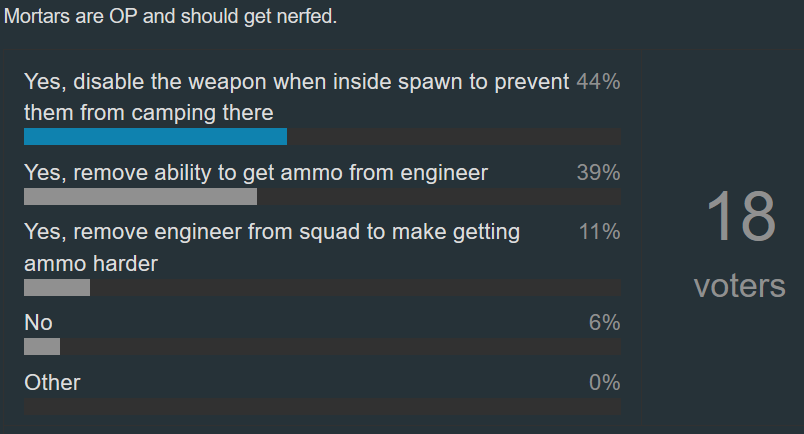
Task: Click the 11% percentage label
Action: (x=599, y=232)
